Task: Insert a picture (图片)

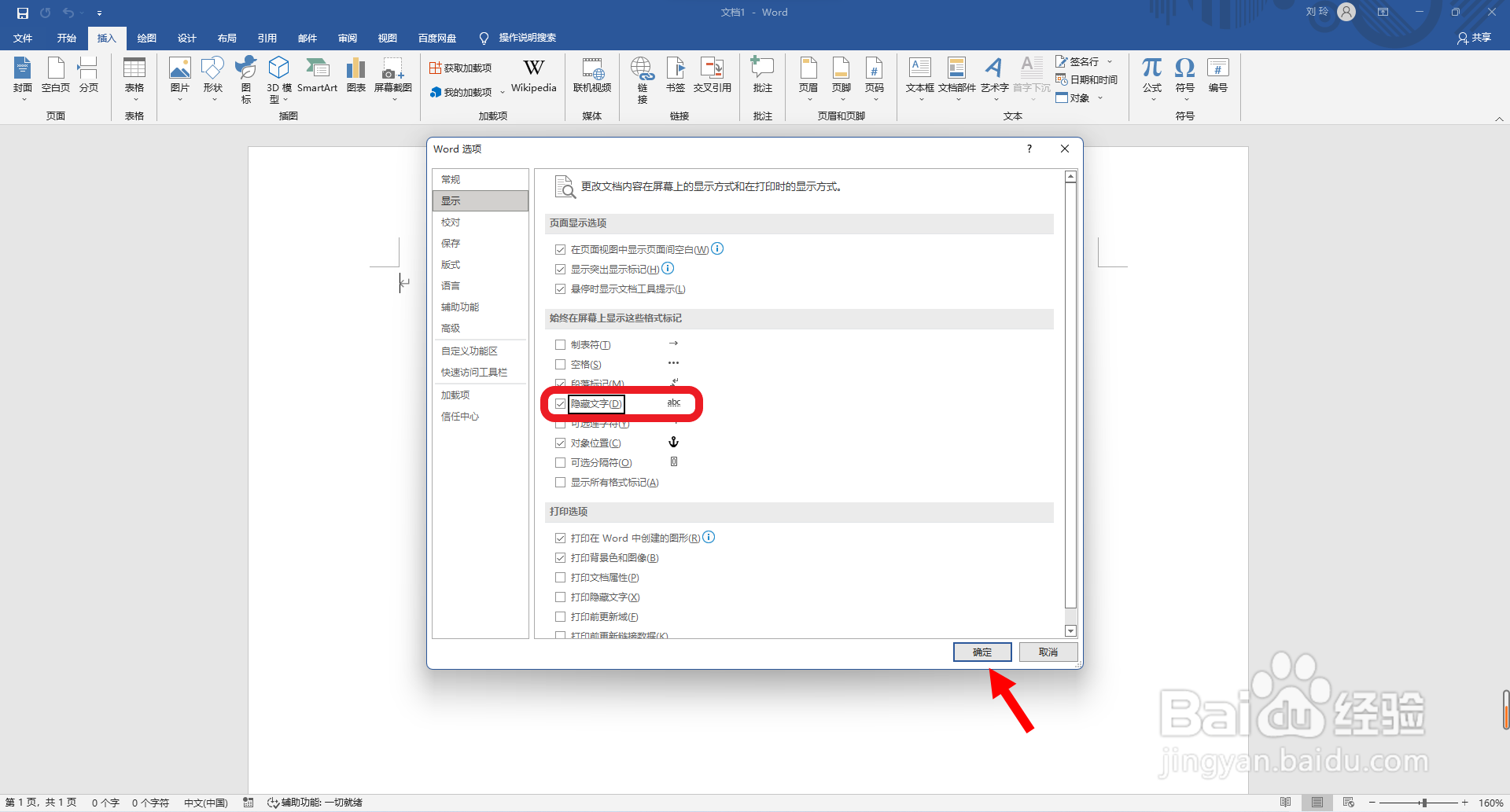Action: click(x=180, y=79)
